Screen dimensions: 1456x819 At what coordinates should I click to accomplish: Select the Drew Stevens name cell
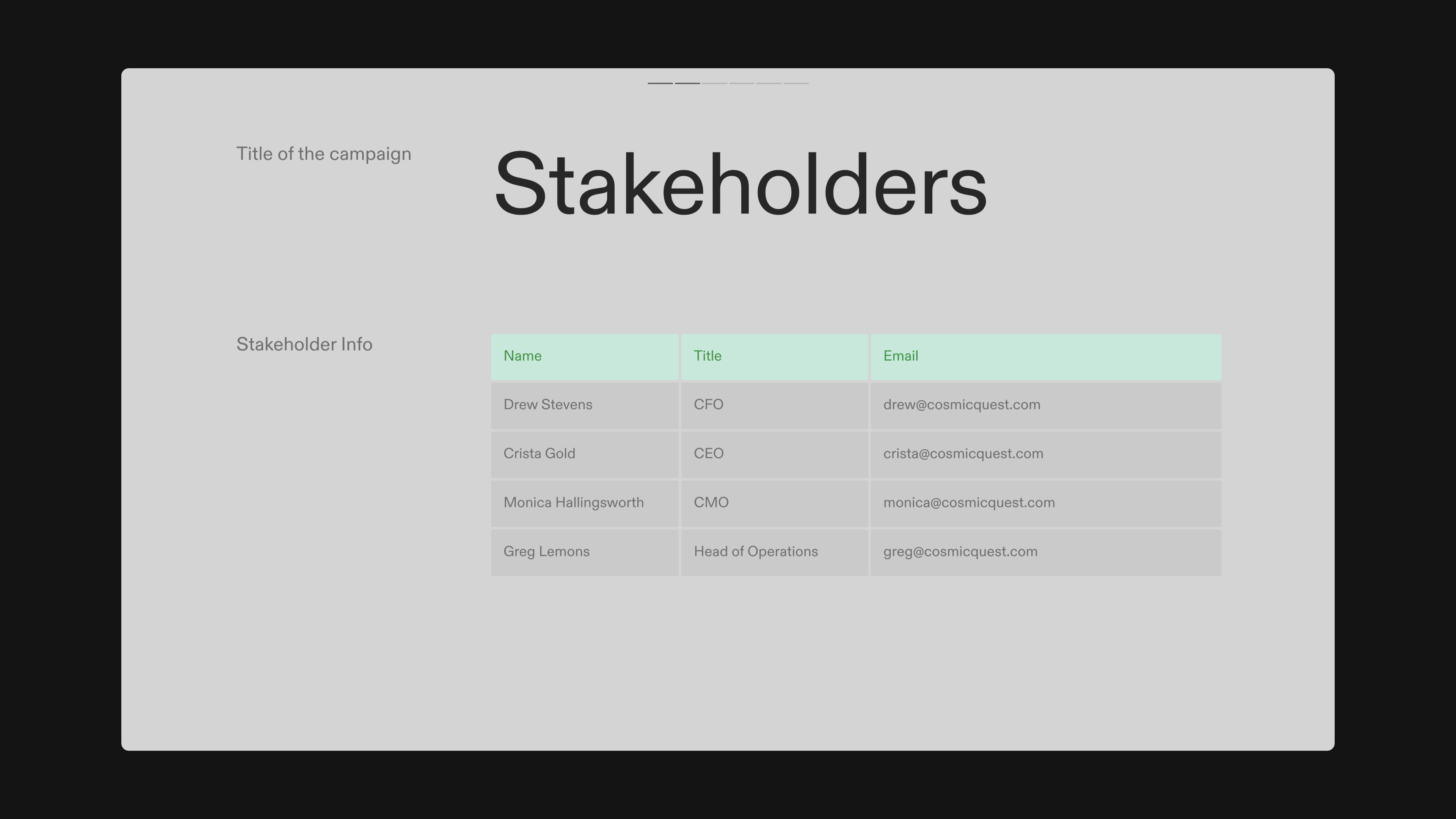584,405
